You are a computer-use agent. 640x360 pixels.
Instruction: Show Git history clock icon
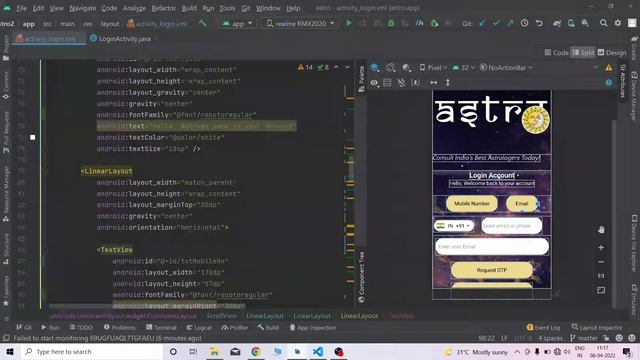point(524,23)
